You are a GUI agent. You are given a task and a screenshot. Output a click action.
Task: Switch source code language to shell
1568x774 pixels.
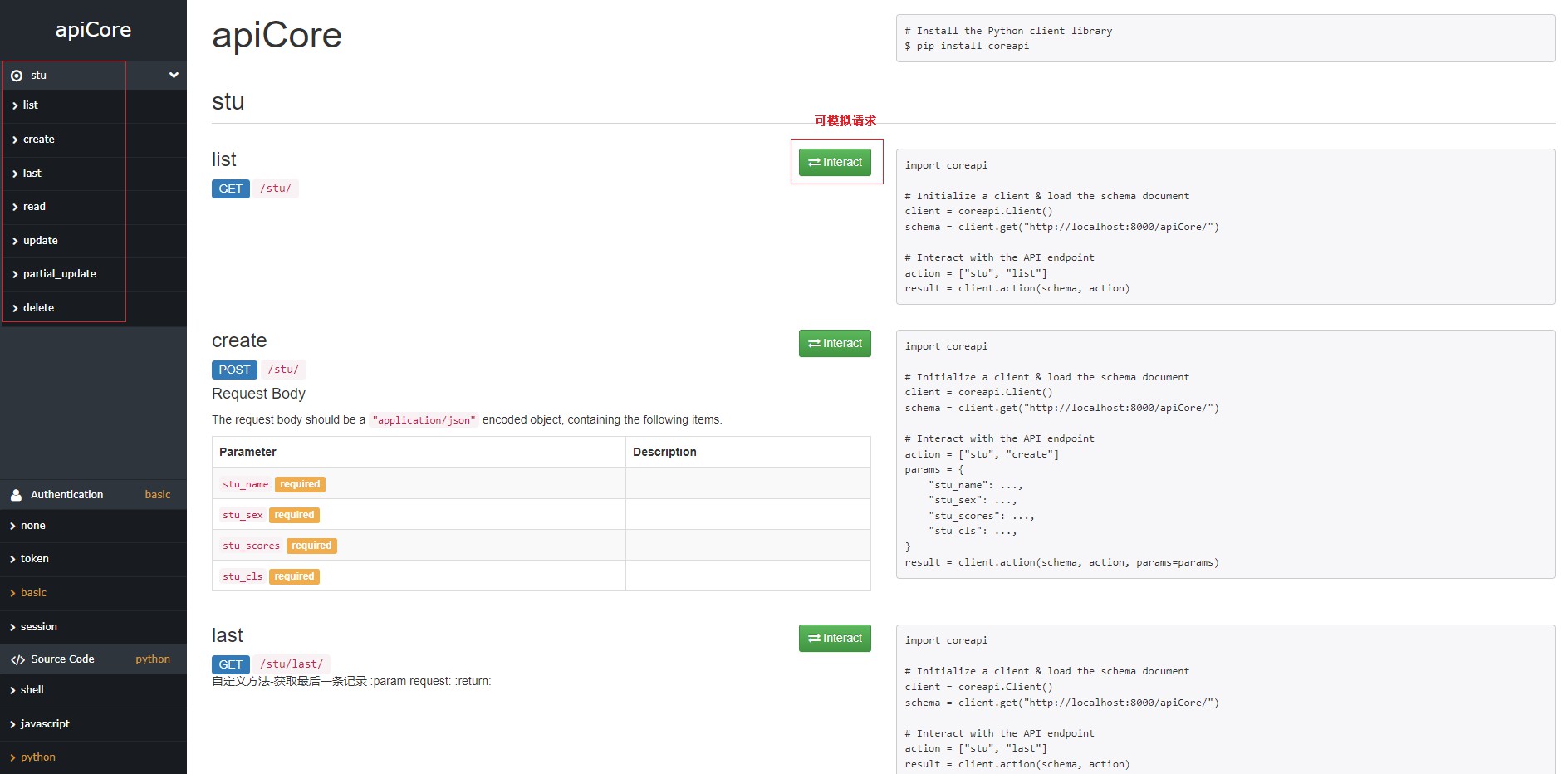pyautogui.click(x=32, y=690)
